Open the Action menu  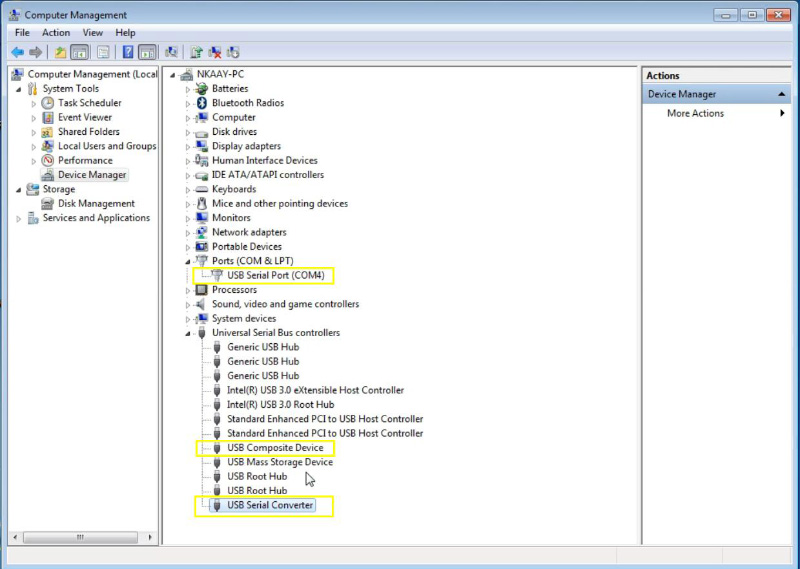coord(56,33)
